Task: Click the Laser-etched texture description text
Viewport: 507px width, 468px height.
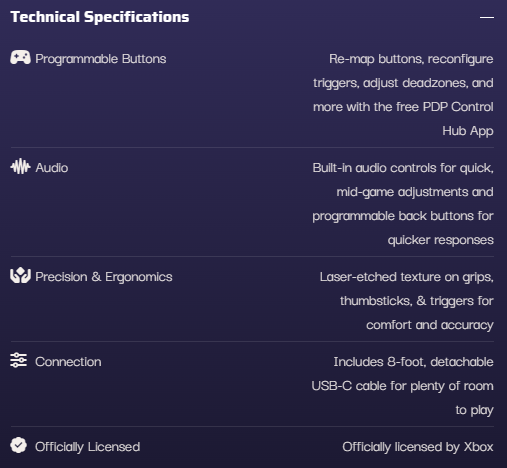Action: tap(407, 301)
